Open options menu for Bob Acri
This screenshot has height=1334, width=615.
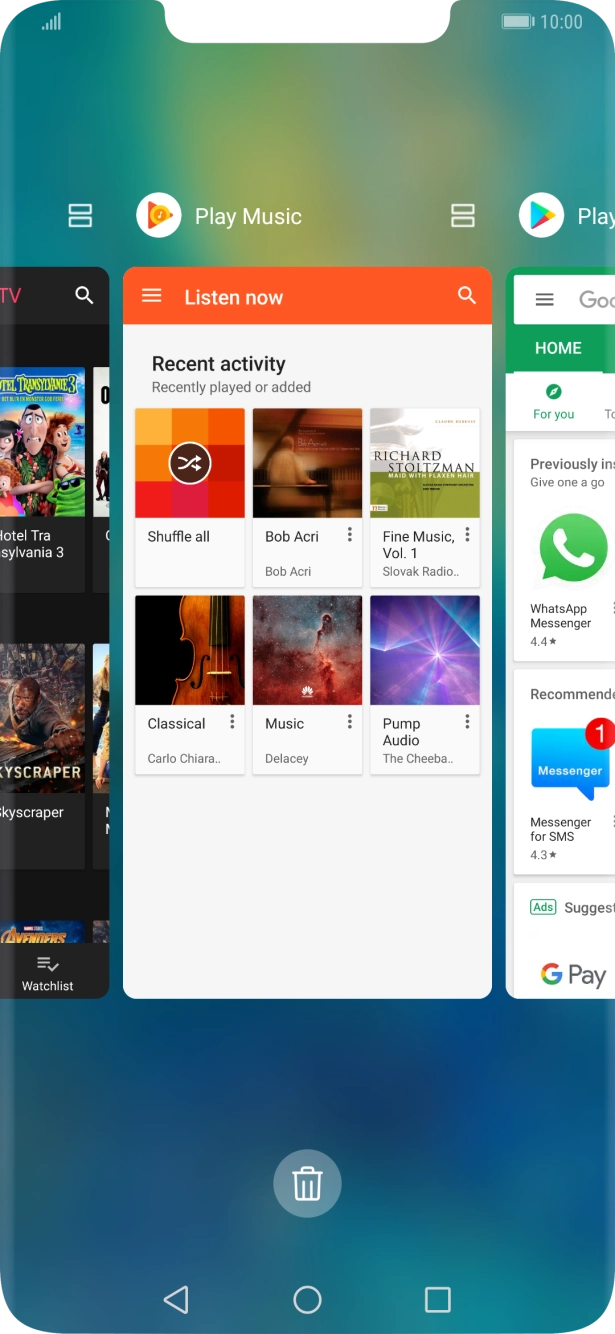coord(350,535)
